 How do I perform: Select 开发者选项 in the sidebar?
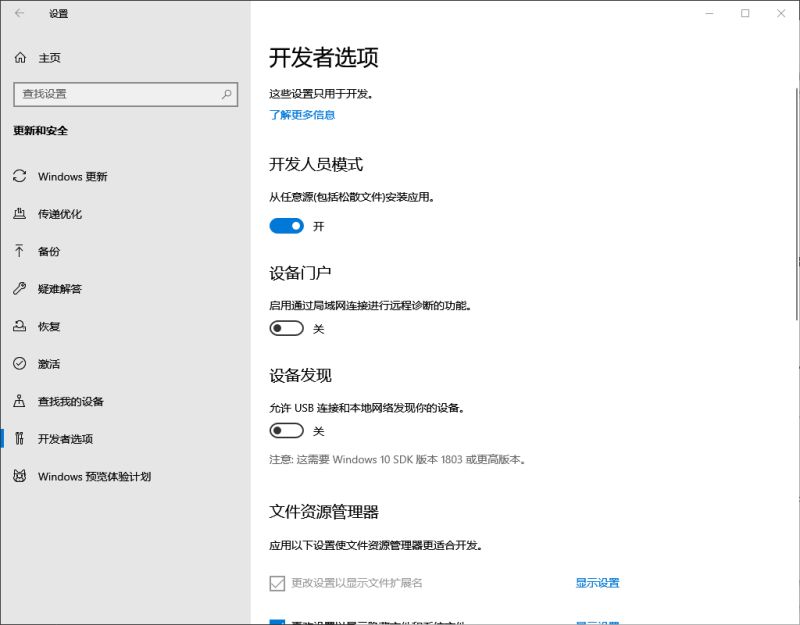click(65, 439)
